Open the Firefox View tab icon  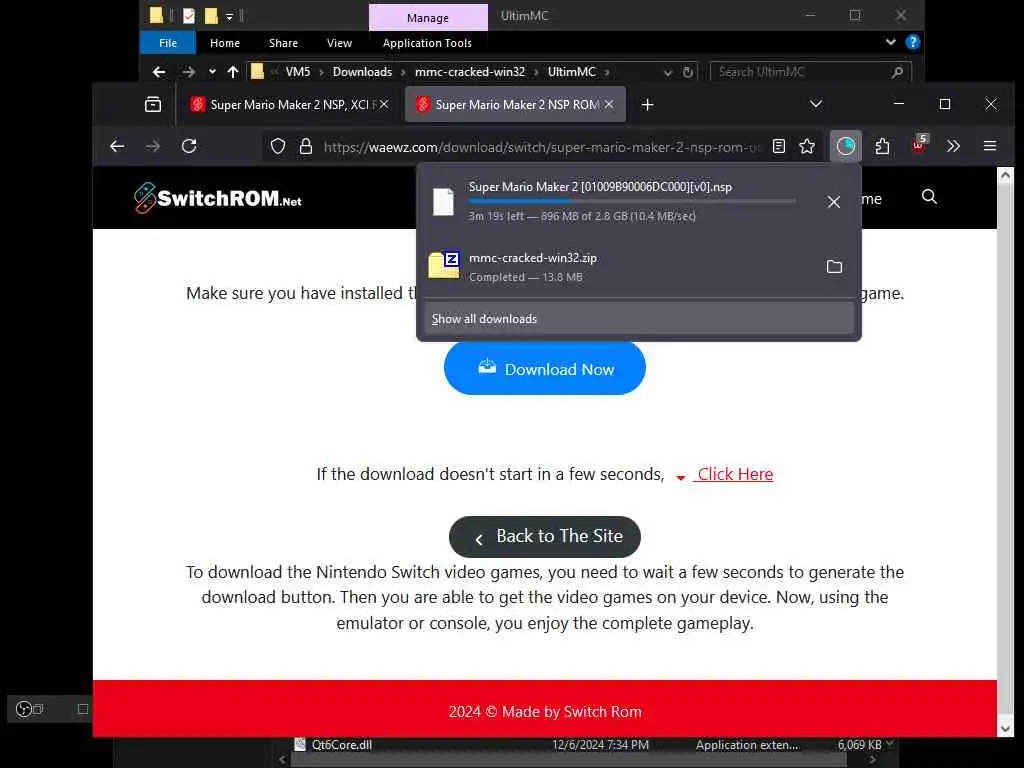153,104
